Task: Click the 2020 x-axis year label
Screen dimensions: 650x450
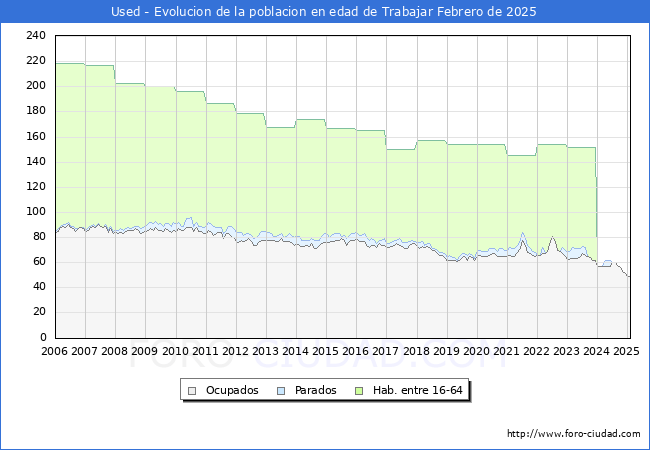Action: [476, 351]
